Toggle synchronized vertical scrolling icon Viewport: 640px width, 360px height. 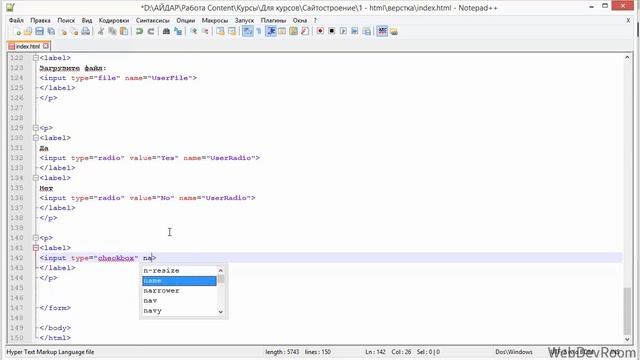220,31
